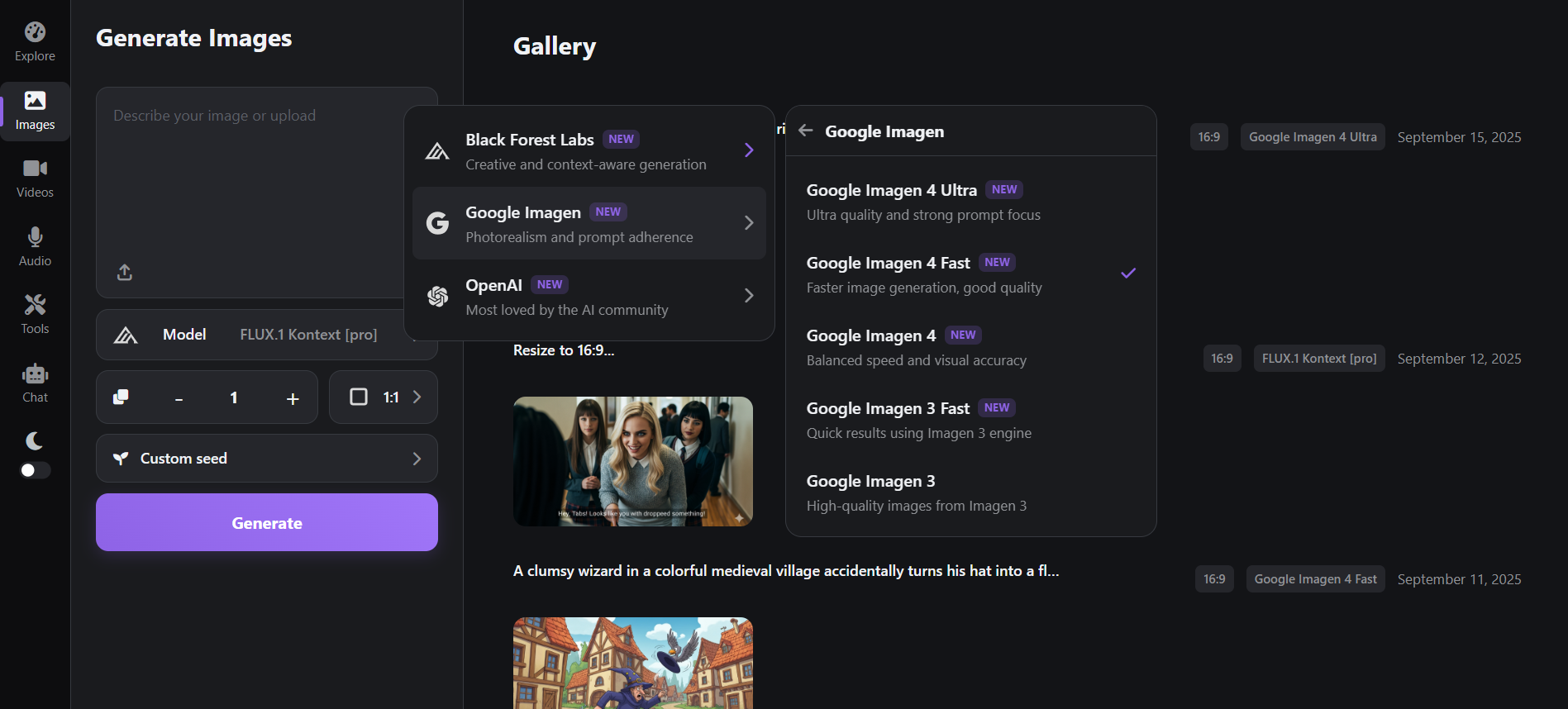Click the three women gallery thumbnail
The image size is (1568, 709).
633,461
